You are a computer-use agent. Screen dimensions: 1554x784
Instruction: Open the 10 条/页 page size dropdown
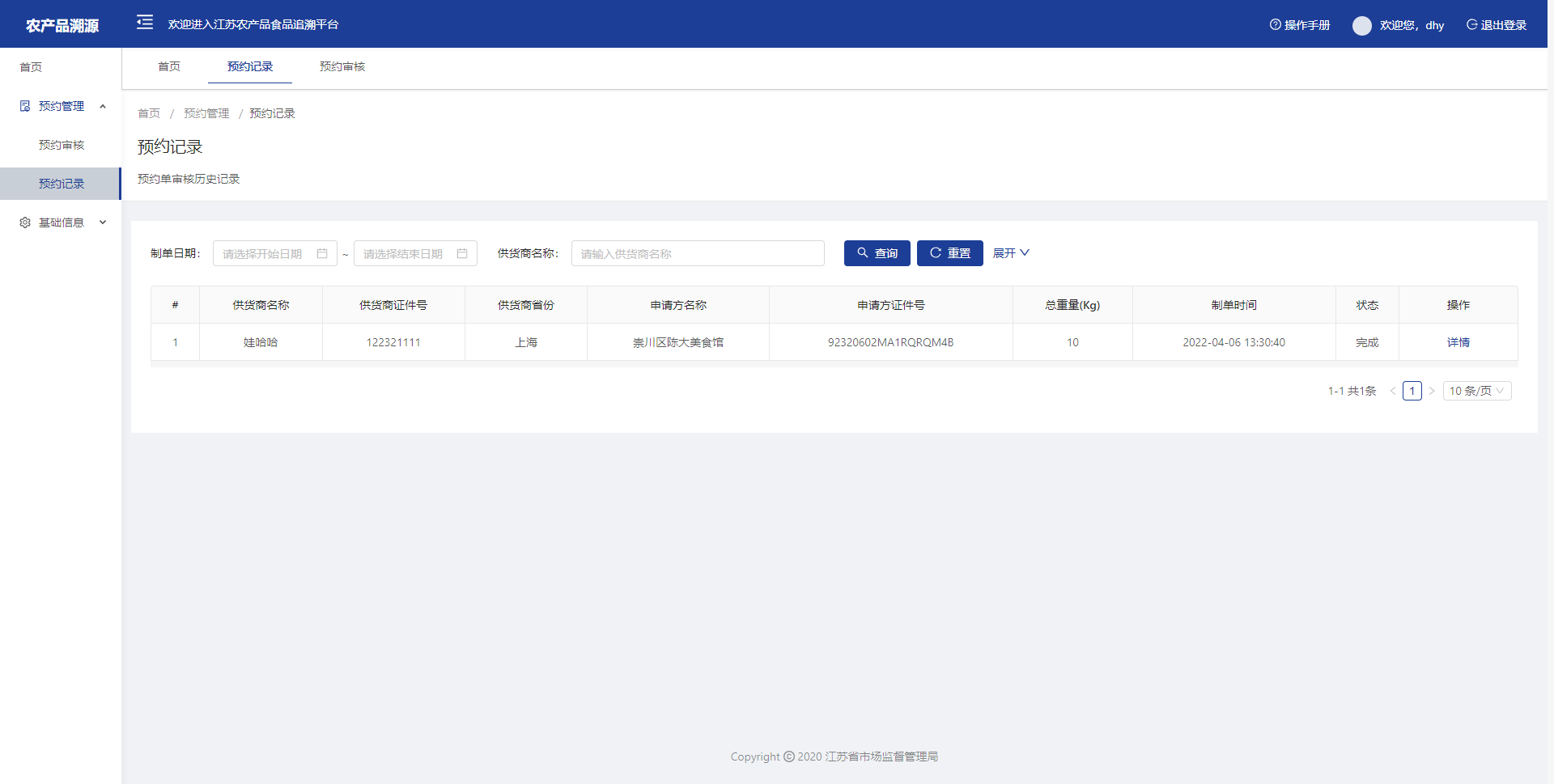[1476, 391]
